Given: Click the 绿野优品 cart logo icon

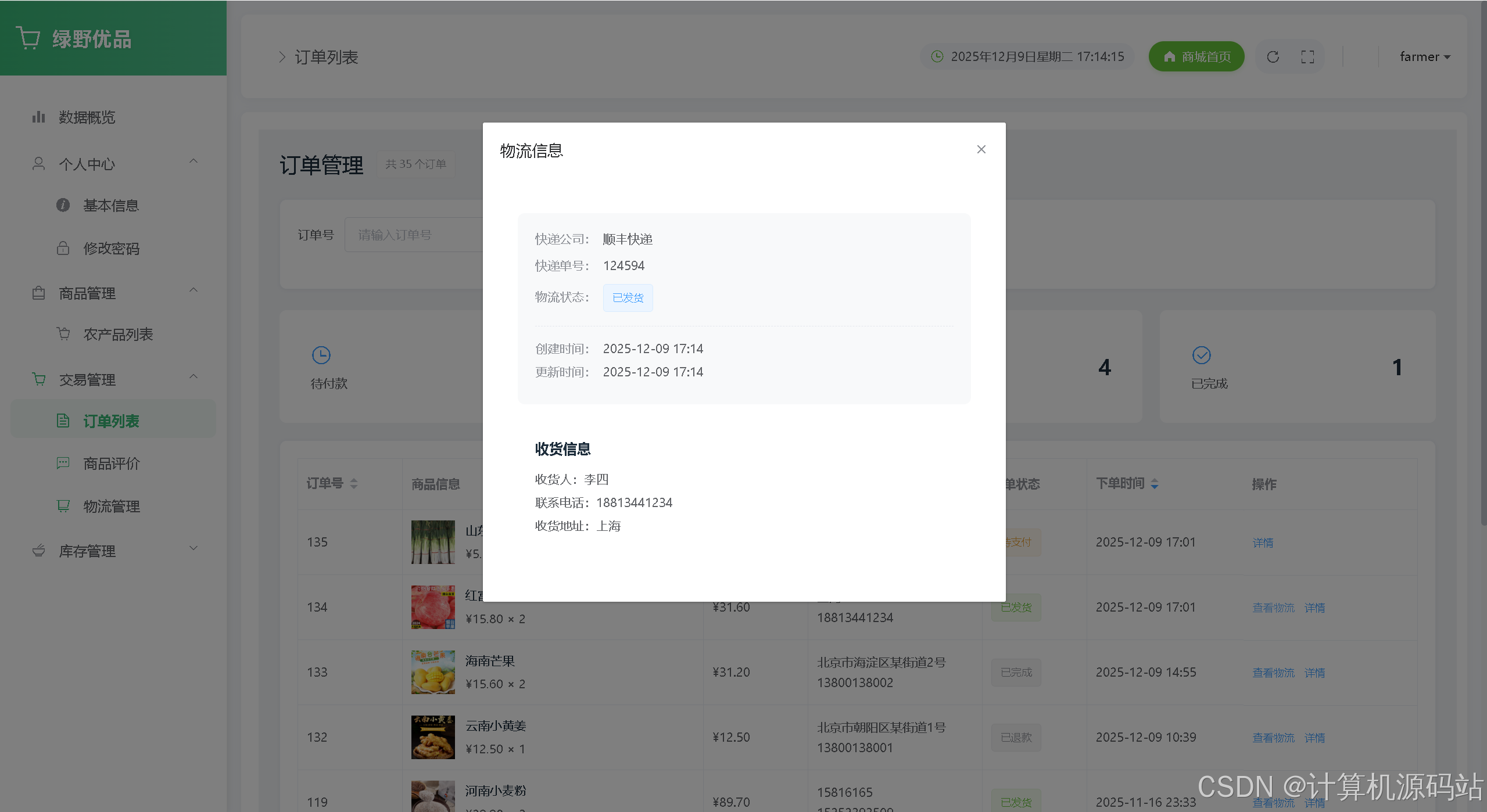Looking at the screenshot, I should point(28,38).
